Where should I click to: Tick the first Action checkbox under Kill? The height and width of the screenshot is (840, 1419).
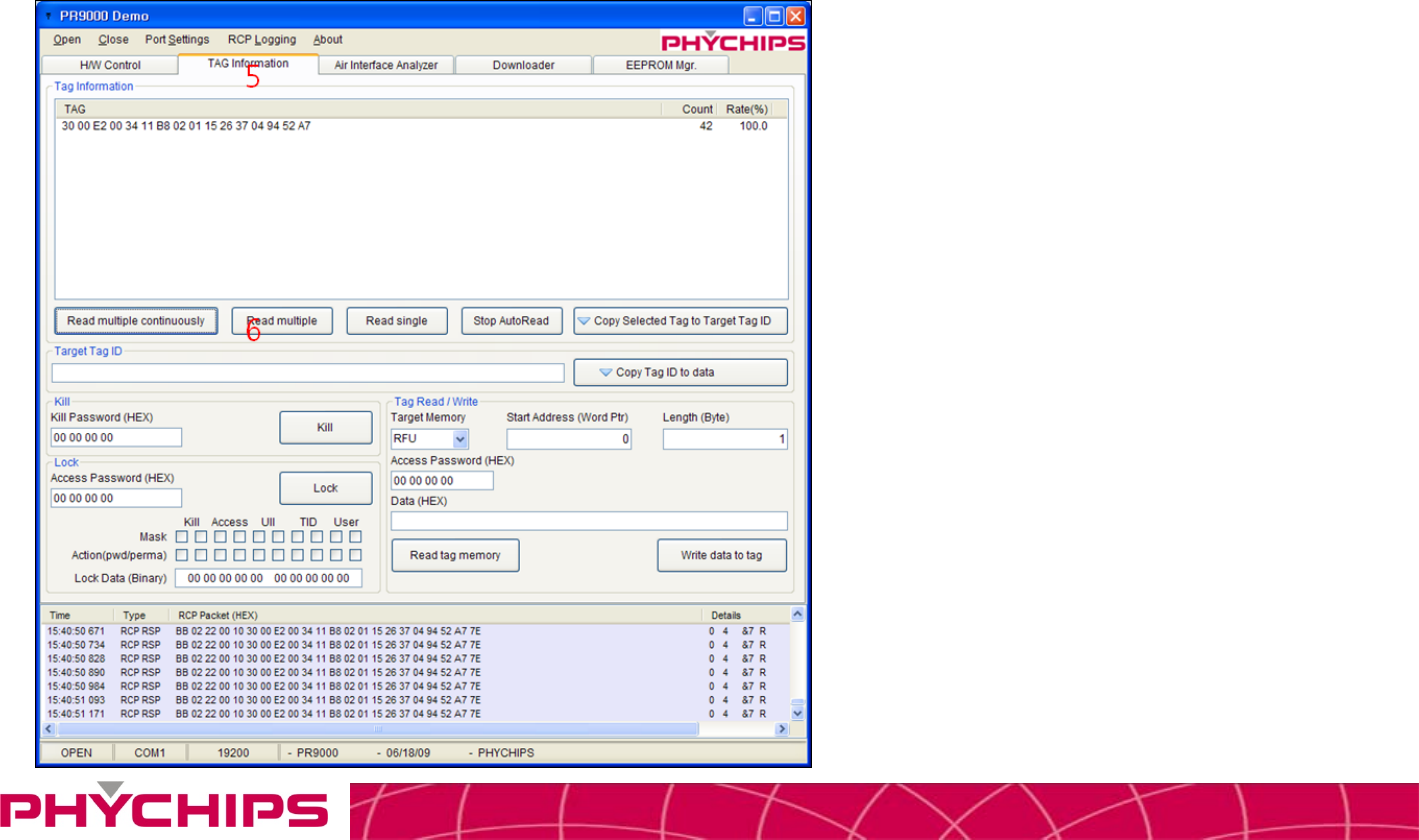coord(182,555)
